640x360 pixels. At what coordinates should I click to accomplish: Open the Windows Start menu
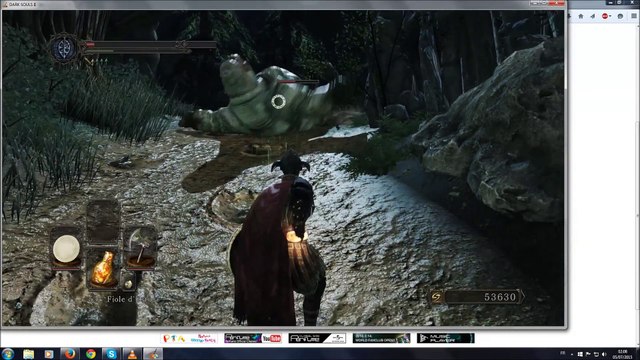[x=8, y=353]
